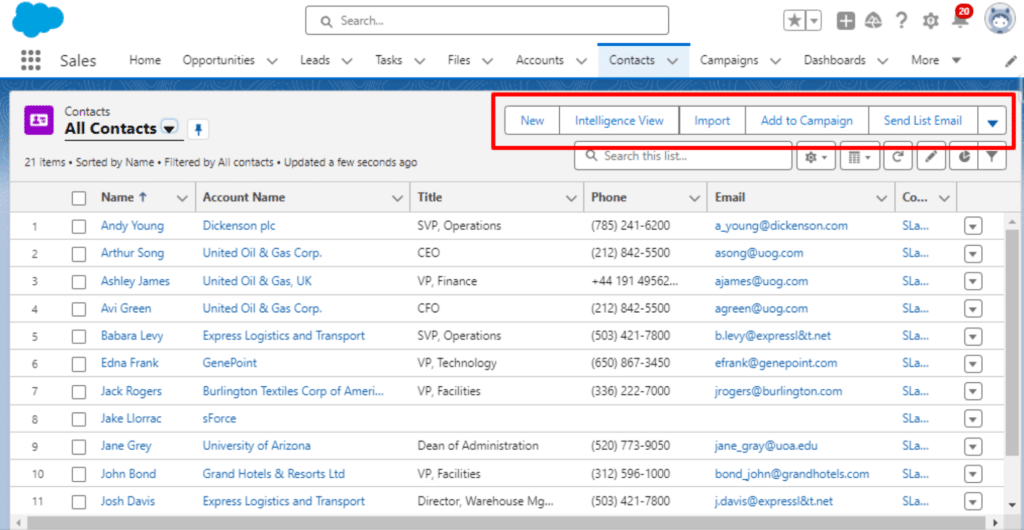Open row actions menu for Jake Llorrac

click(x=973, y=419)
